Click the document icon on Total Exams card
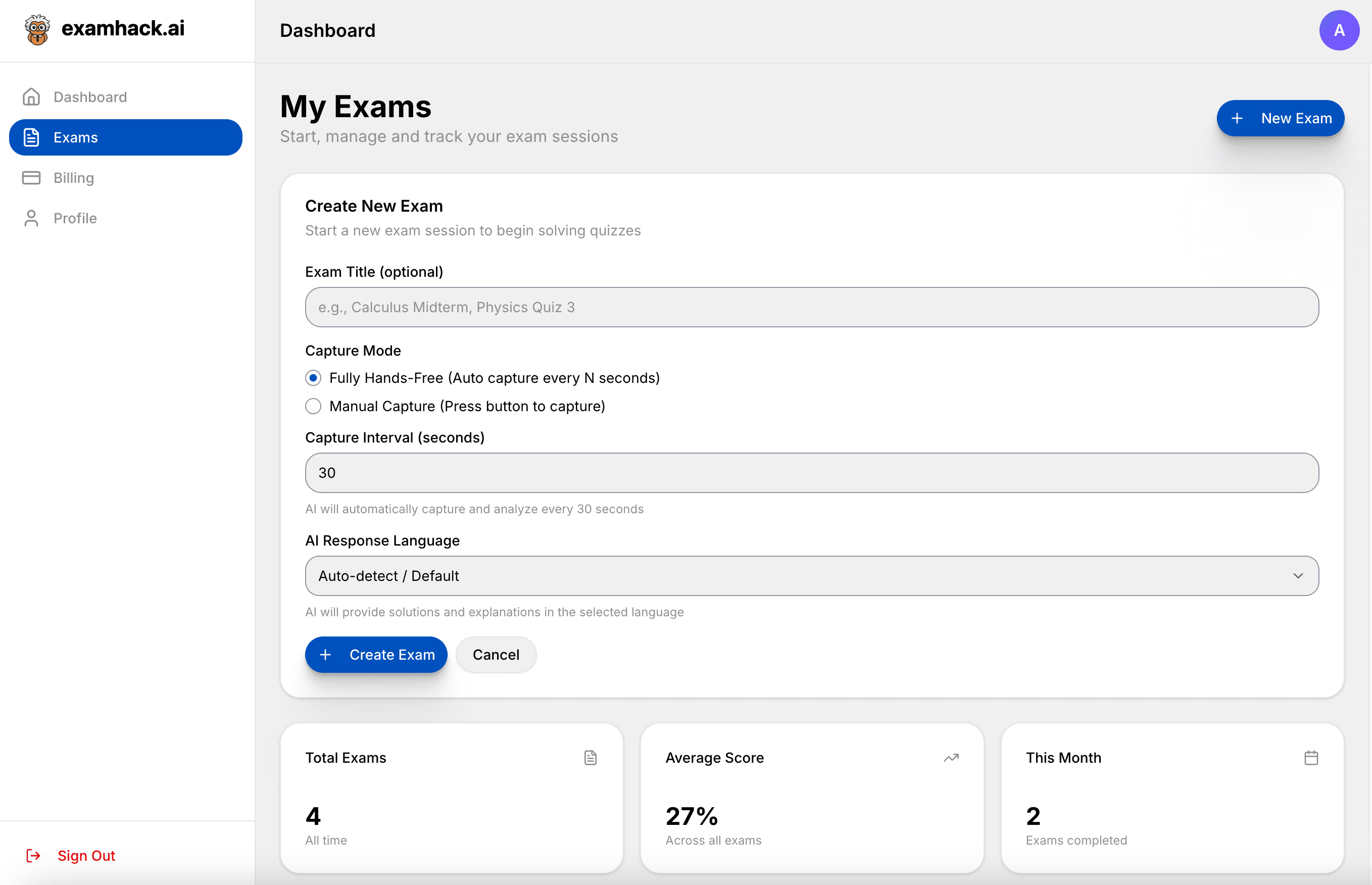This screenshot has width=1372, height=885. coord(590,757)
